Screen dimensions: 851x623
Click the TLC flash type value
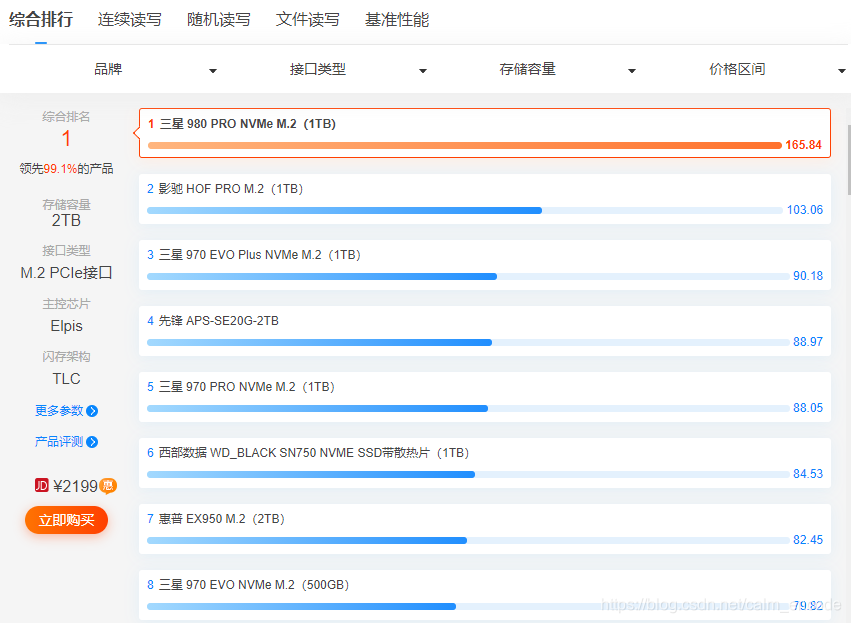[x=66, y=378]
